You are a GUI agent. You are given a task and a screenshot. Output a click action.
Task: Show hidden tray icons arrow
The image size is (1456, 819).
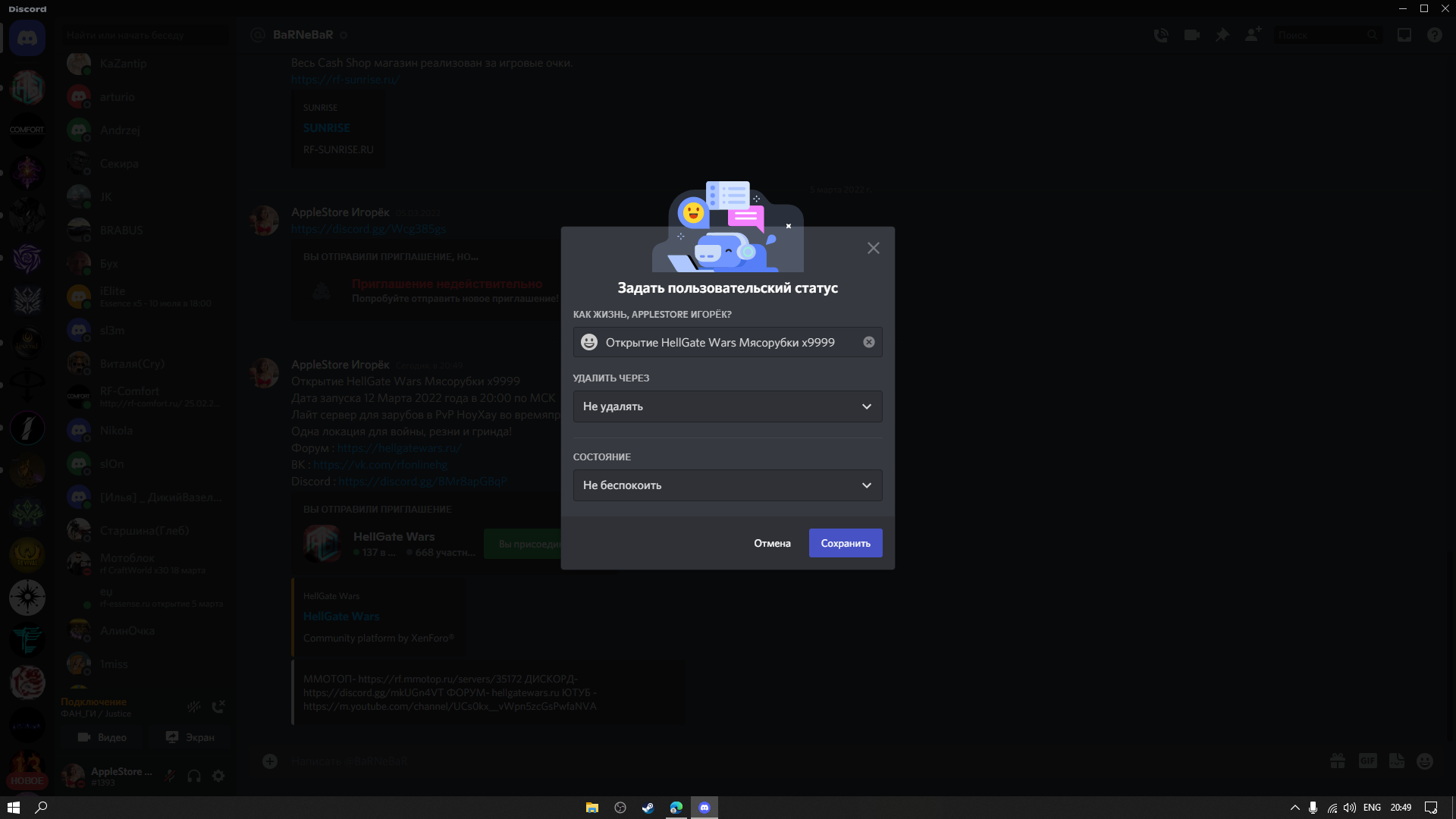pyautogui.click(x=1295, y=808)
